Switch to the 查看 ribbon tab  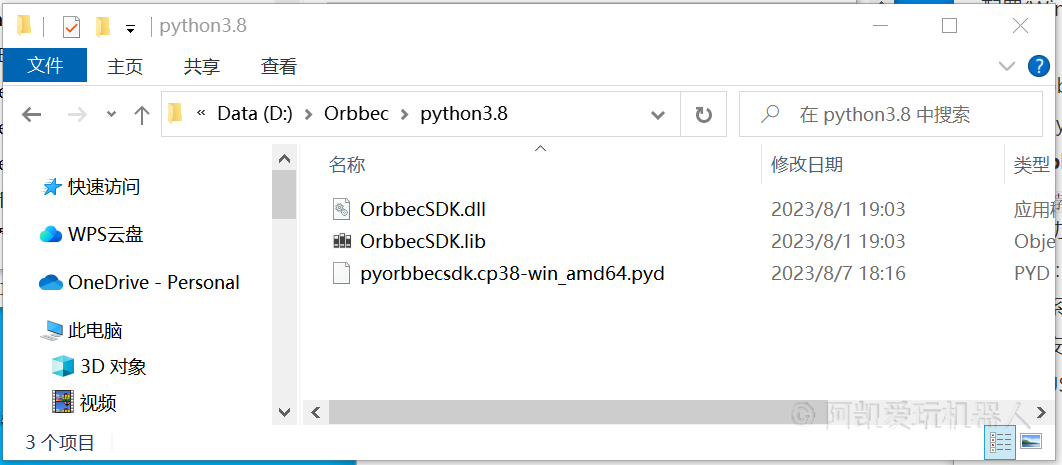[279, 66]
